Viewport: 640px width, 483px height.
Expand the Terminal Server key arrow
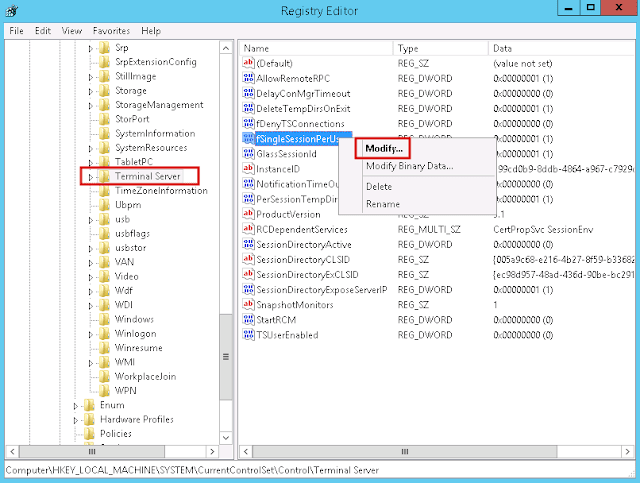pos(91,177)
